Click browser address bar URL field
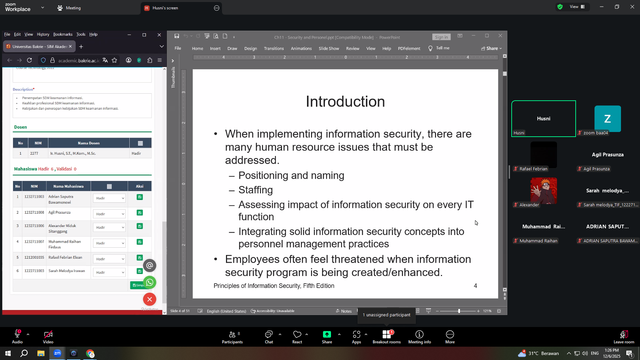Image resolution: width=640 pixels, height=360 pixels. pyautogui.click(x=78, y=60)
